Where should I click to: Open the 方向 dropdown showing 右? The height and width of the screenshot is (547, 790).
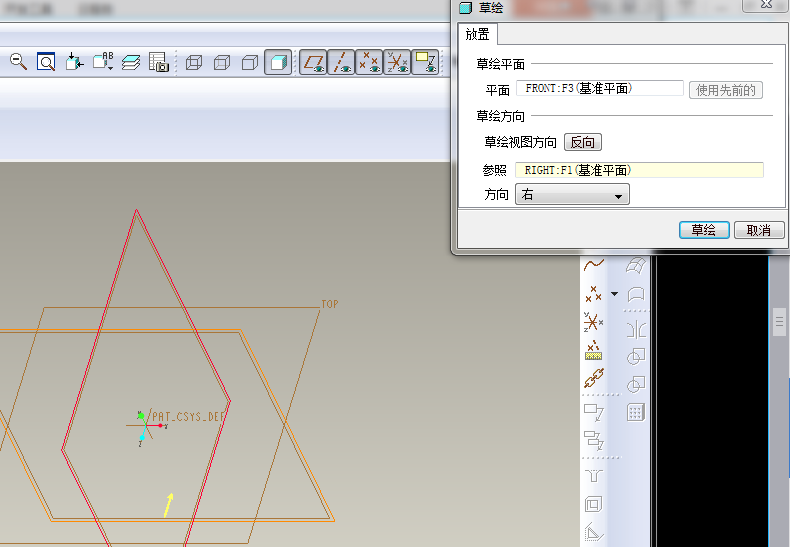pyautogui.click(x=571, y=195)
